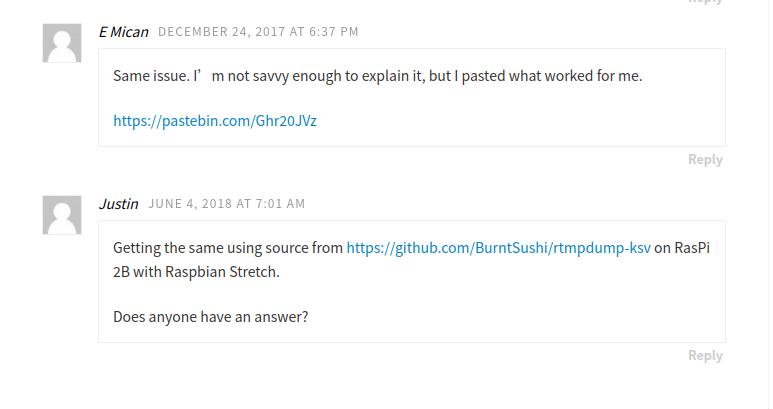Click the cut-off Reply link at top edge

click(x=705, y=2)
